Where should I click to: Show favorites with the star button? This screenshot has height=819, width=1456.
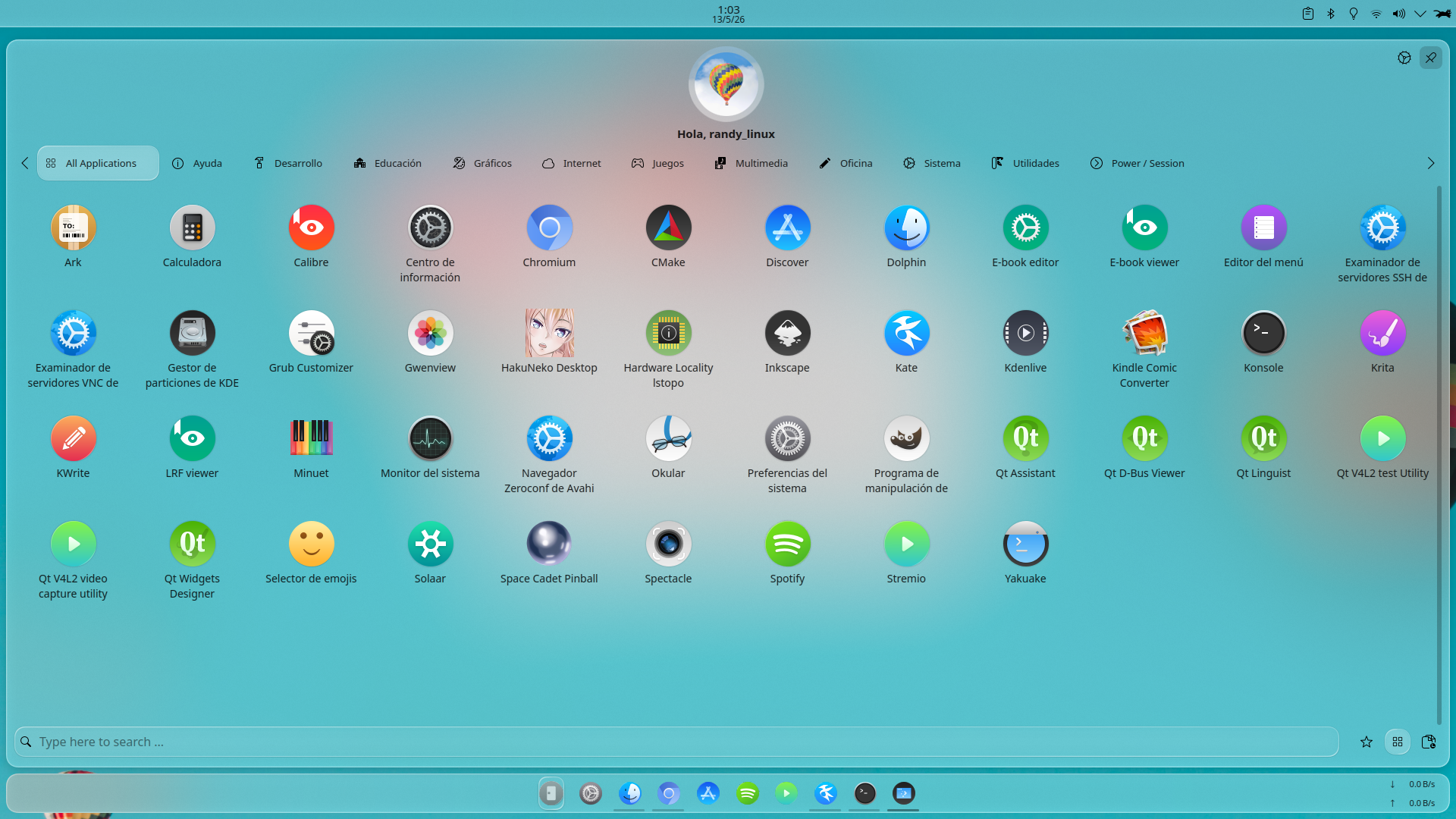1367,742
